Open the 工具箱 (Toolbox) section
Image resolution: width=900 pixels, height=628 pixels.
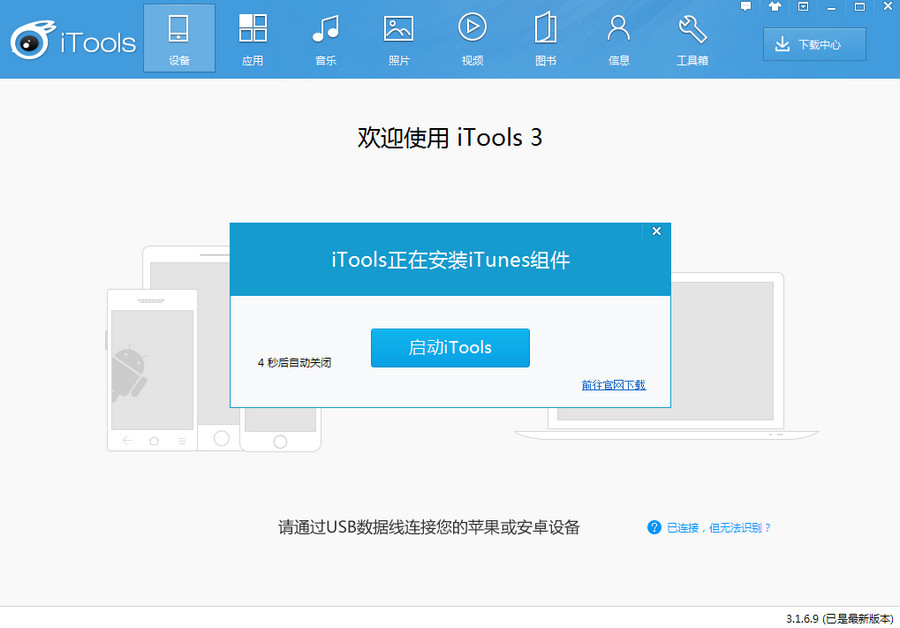click(692, 39)
